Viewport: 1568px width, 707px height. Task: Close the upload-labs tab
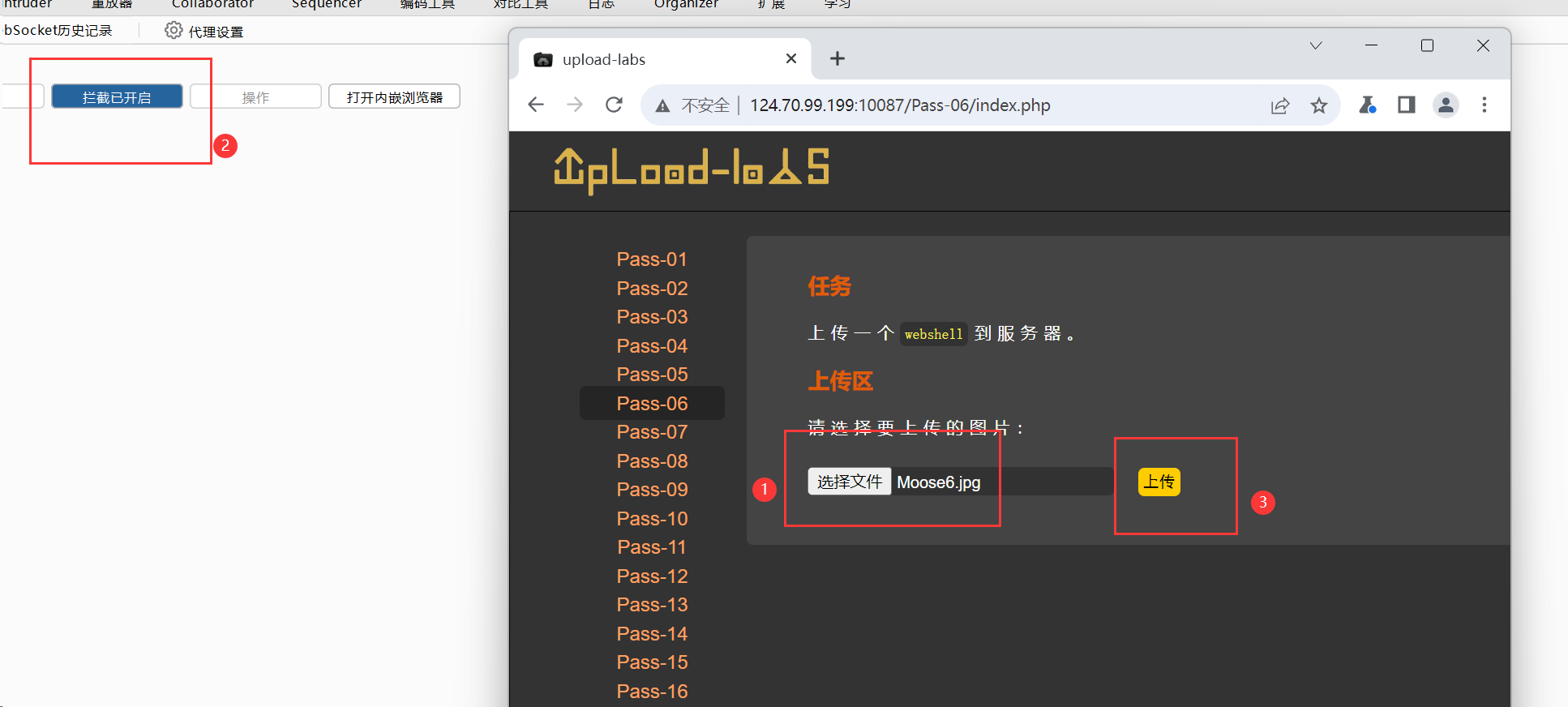[x=791, y=59]
